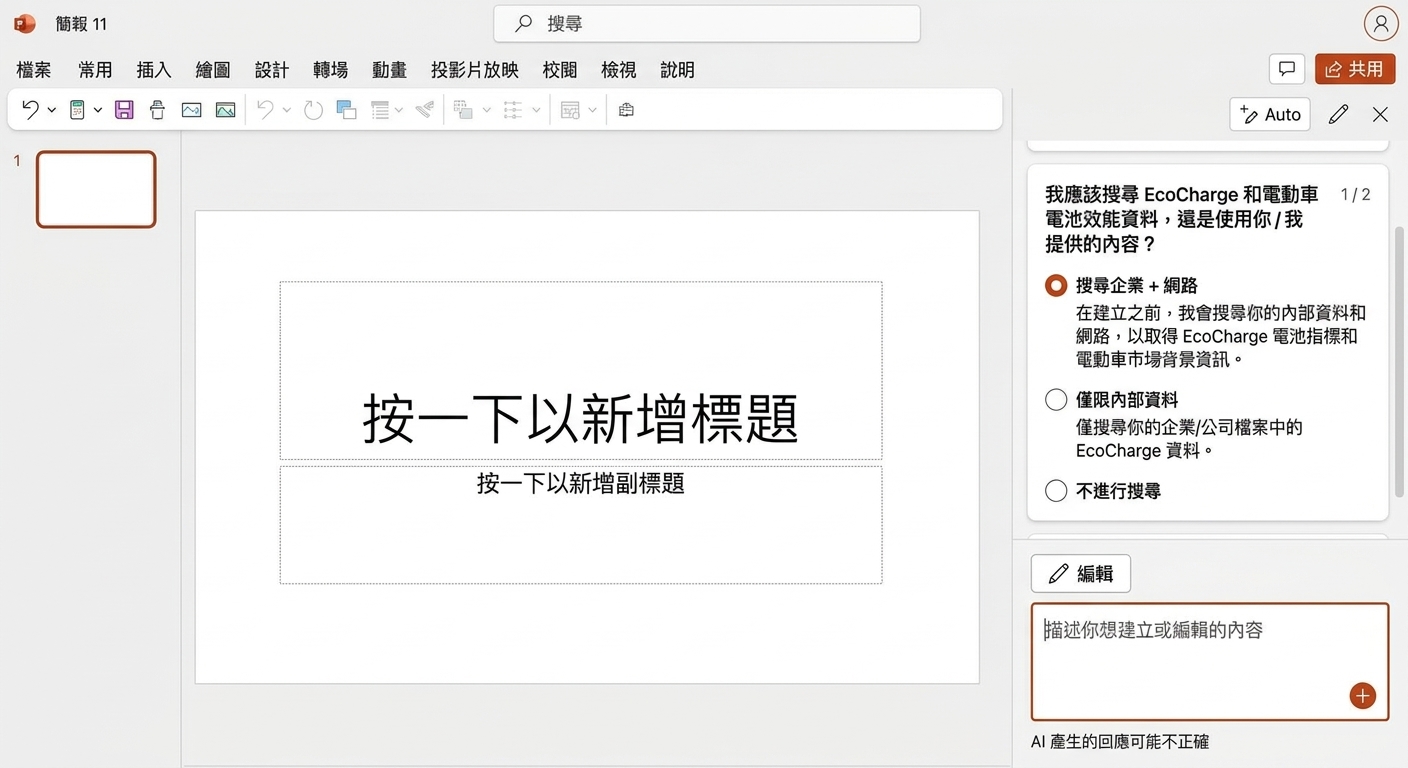Open the 說明 tab

click(x=677, y=70)
